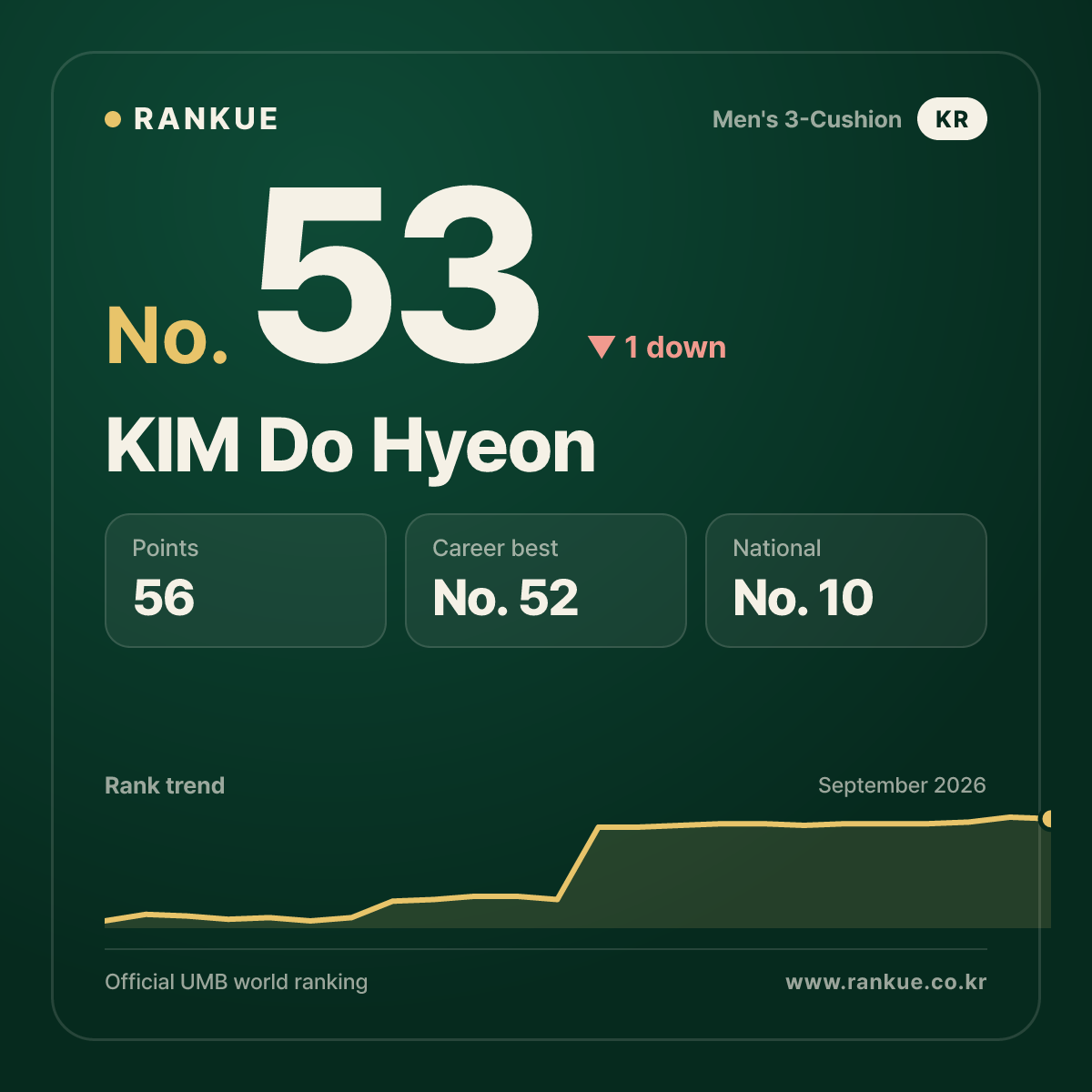The height and width of the screenshot is (1092, 1092).
Task: Click the KR country badge
Action: [952, 119]
